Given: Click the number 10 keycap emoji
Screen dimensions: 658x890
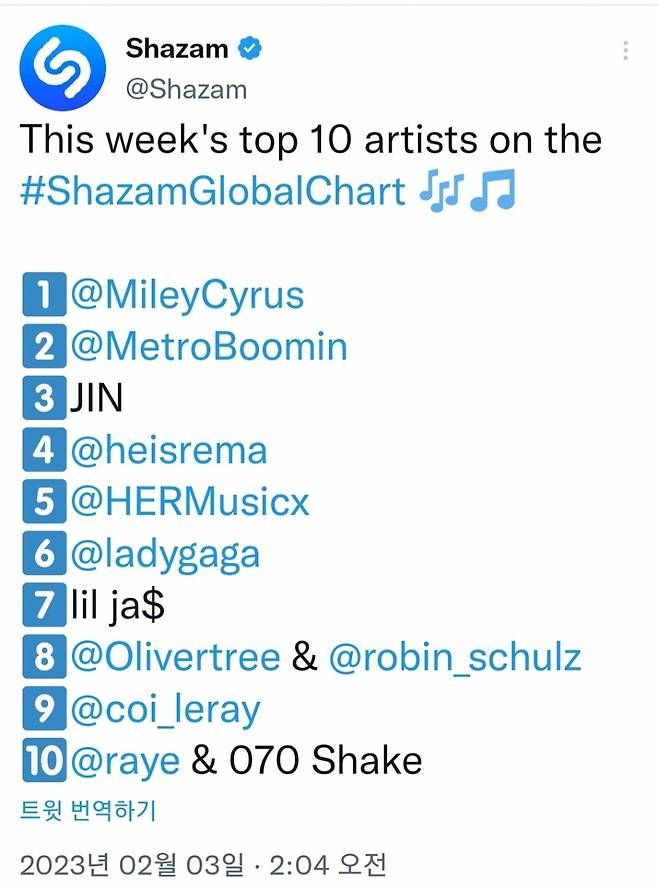Looking at the screenshot, I should (x=43, y=761).
